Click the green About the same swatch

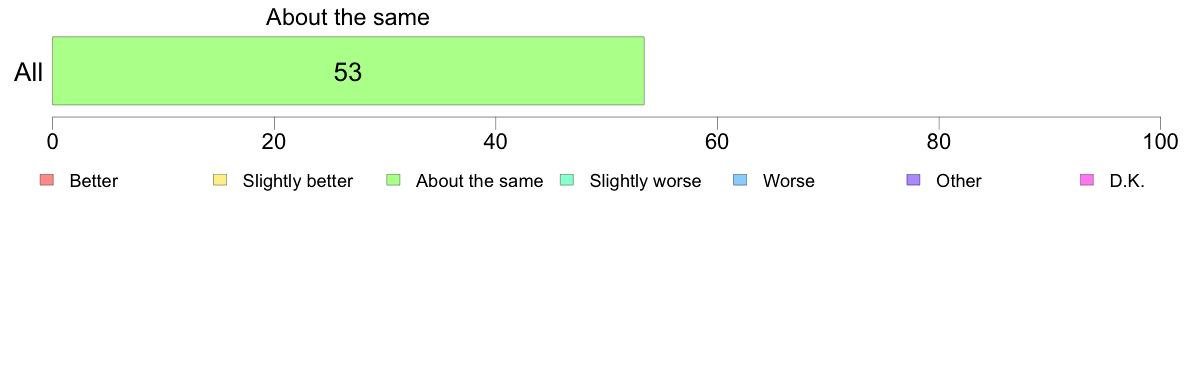[x=392, y=180]
